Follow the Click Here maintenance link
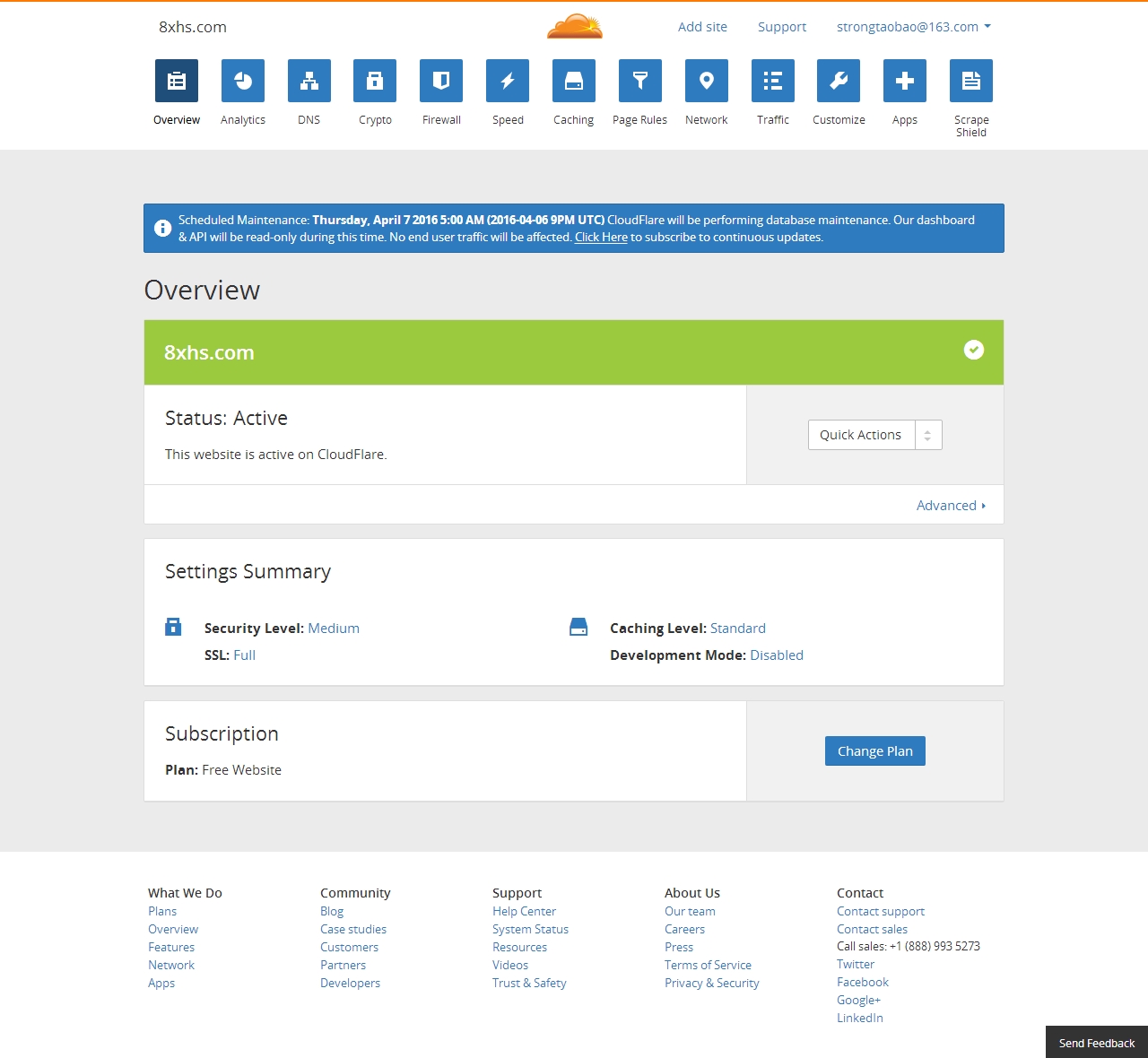This screenshot has width=1148, height=1058. (x=601, y=238)
